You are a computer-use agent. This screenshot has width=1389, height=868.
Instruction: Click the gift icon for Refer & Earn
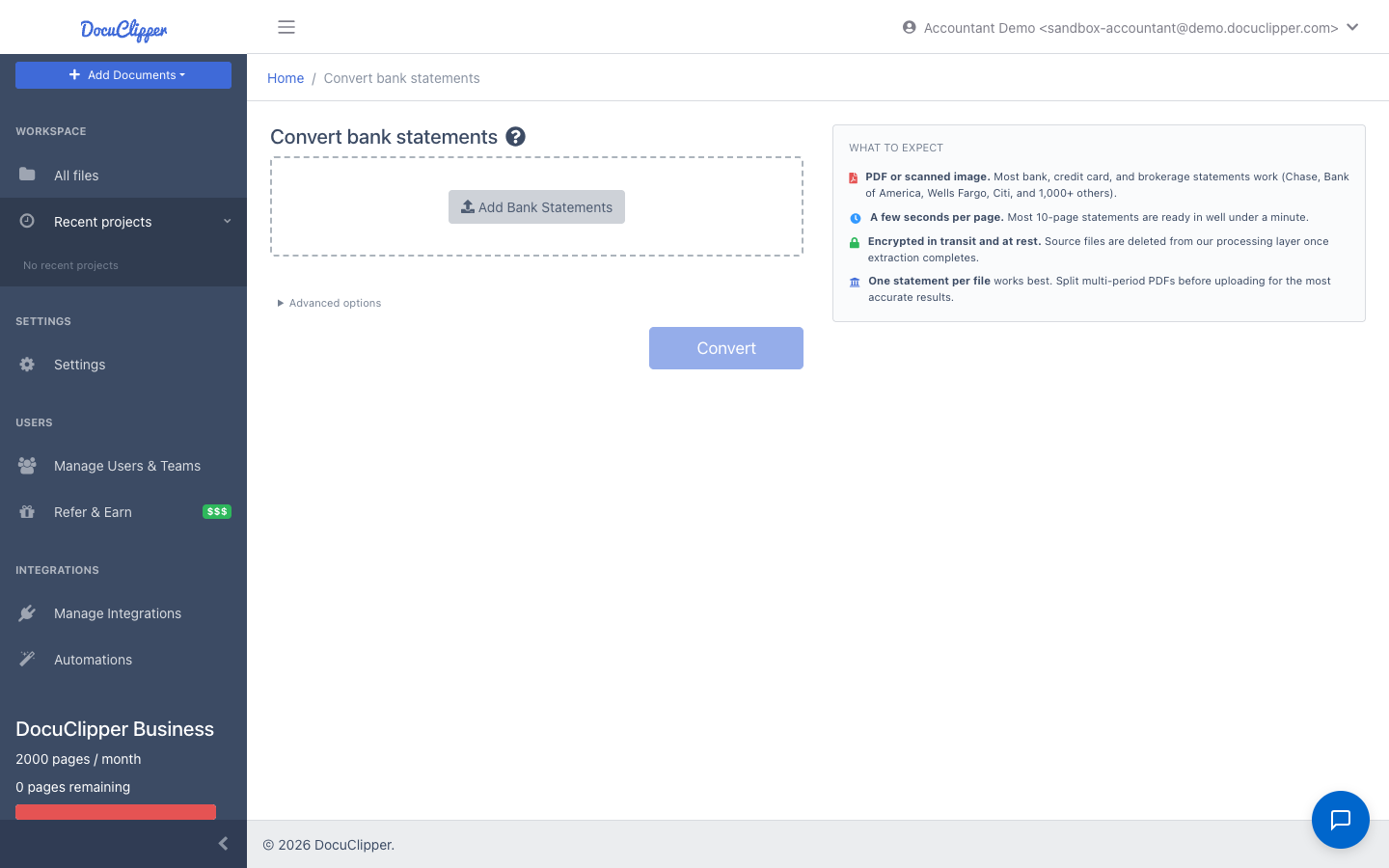click(27, 512)
